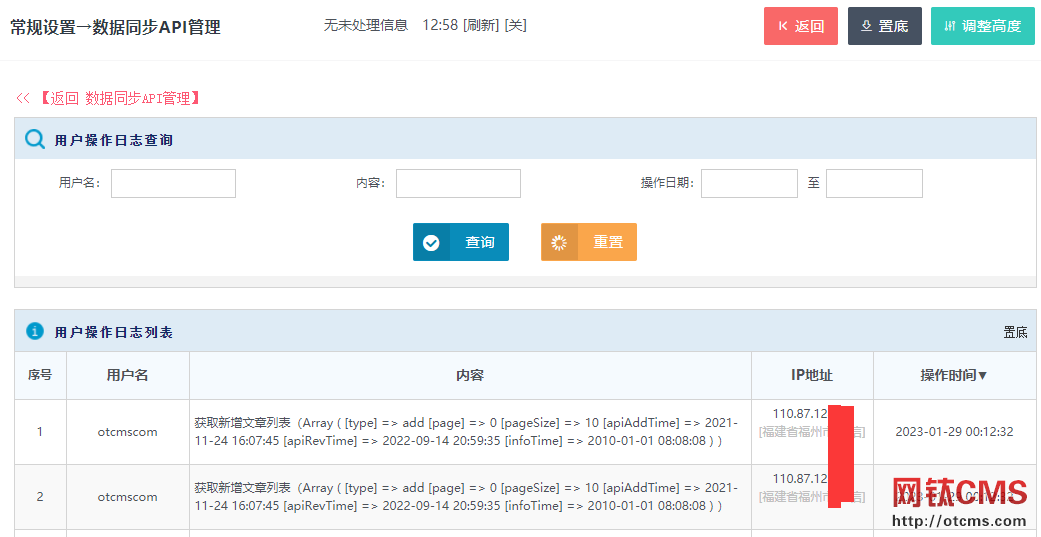
Task: Click the 无未处理信息 status text
Action: 366,25
